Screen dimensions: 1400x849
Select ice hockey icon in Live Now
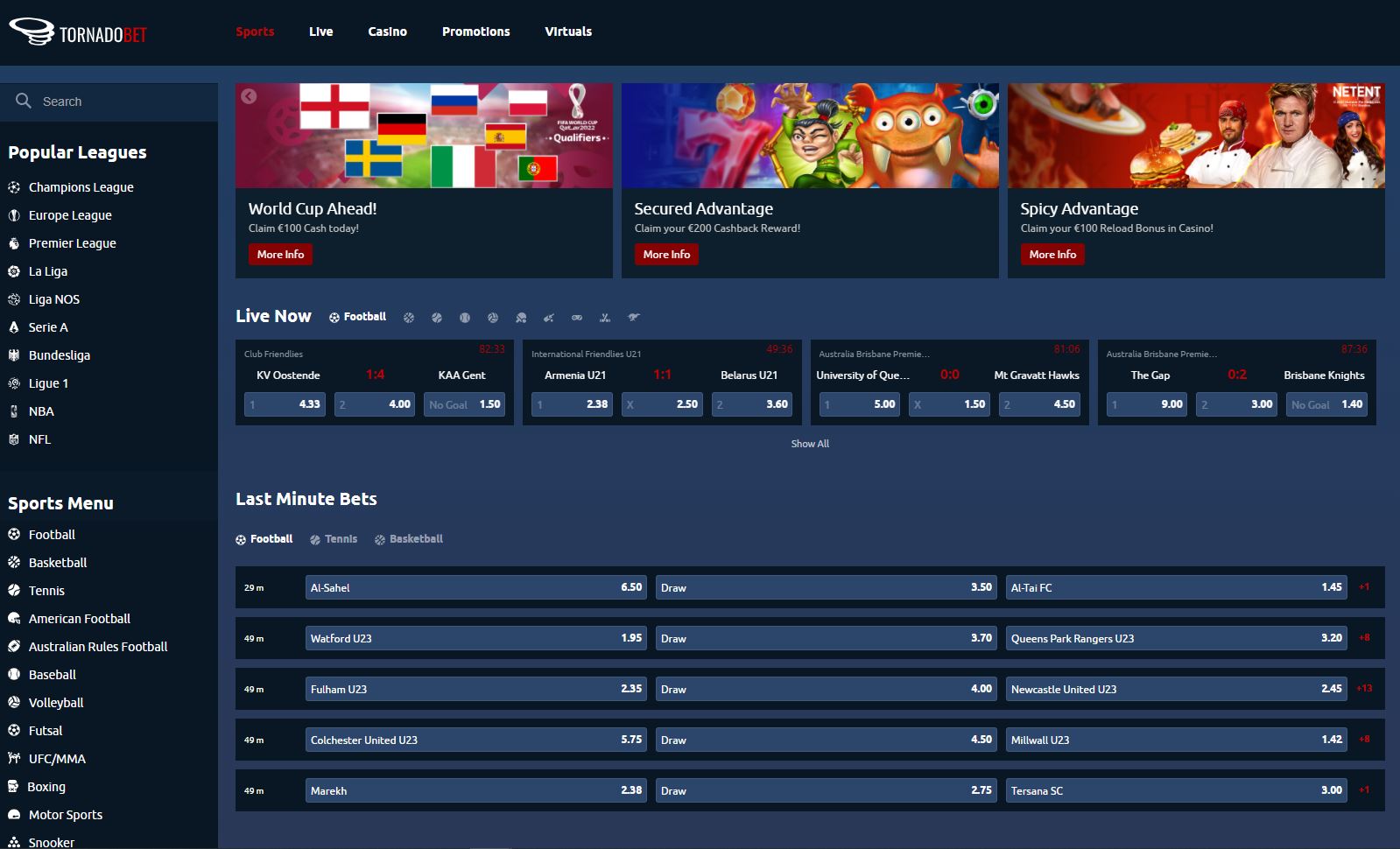(x=605, y=318)
